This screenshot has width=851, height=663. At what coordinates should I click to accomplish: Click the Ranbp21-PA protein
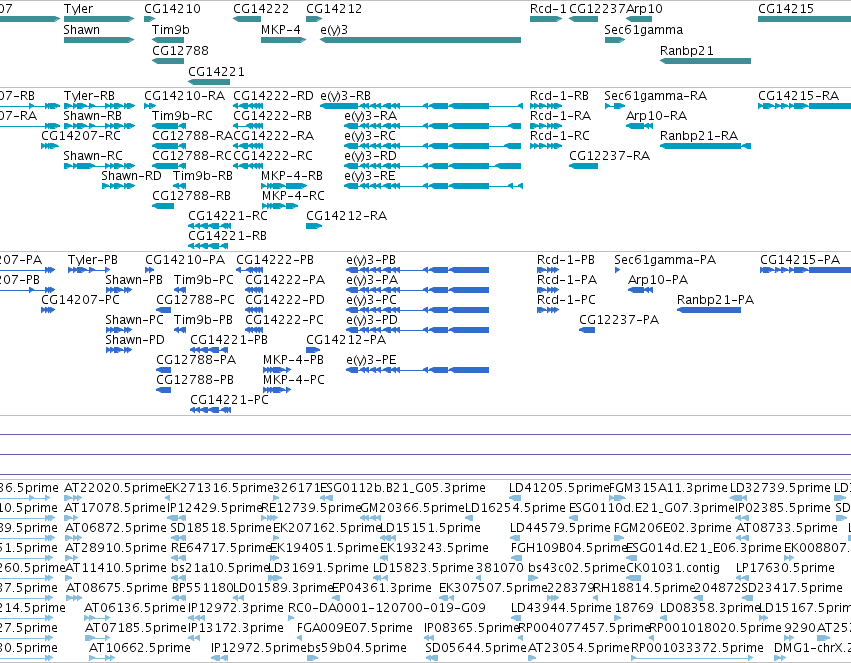pos(709,310)
